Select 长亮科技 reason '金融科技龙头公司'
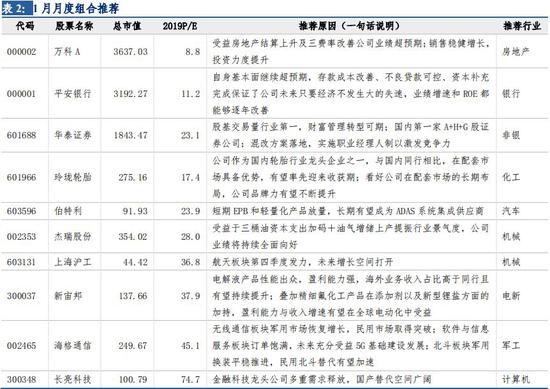The image size is (550, 389). click(x=250, y=379)
